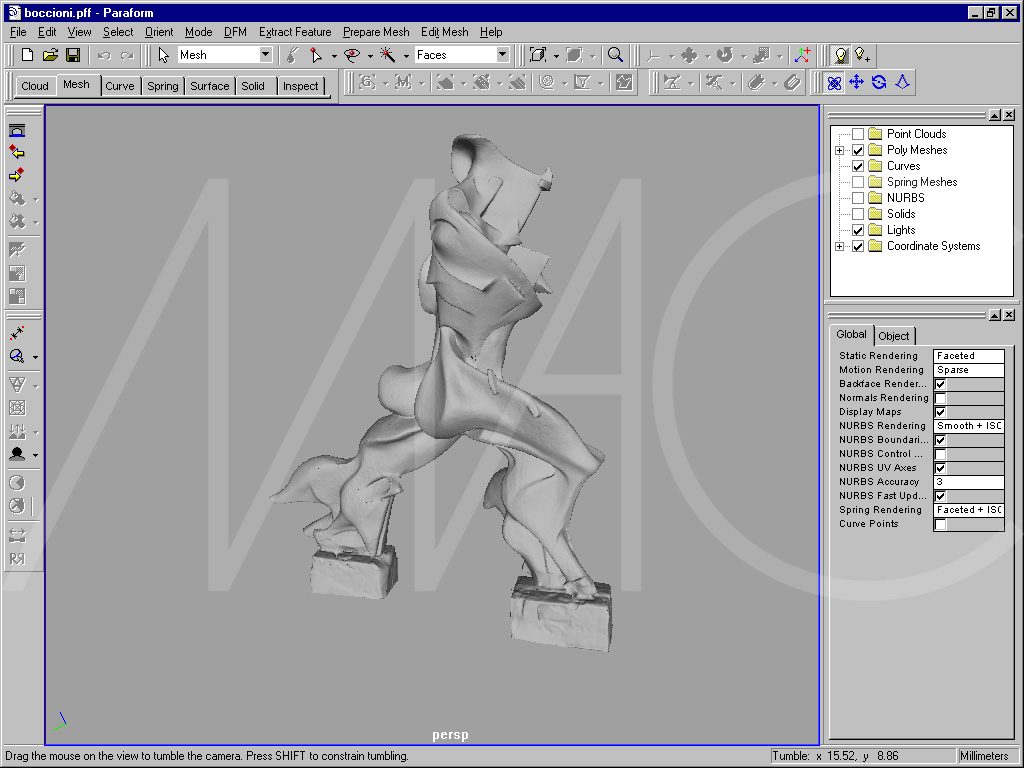Click the Solid mode button

(253, 86)
